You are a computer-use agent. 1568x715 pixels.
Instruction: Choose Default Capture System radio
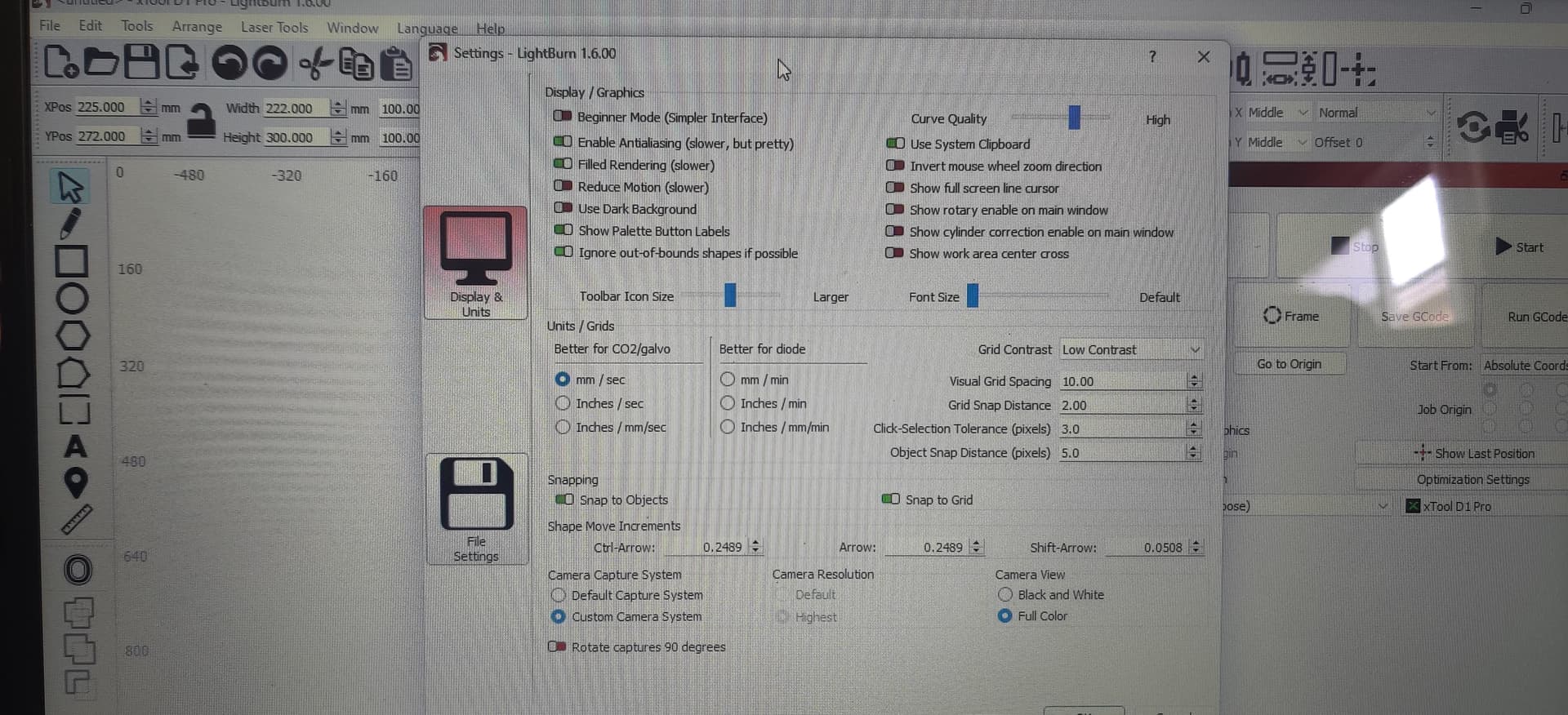pos(559,595)
